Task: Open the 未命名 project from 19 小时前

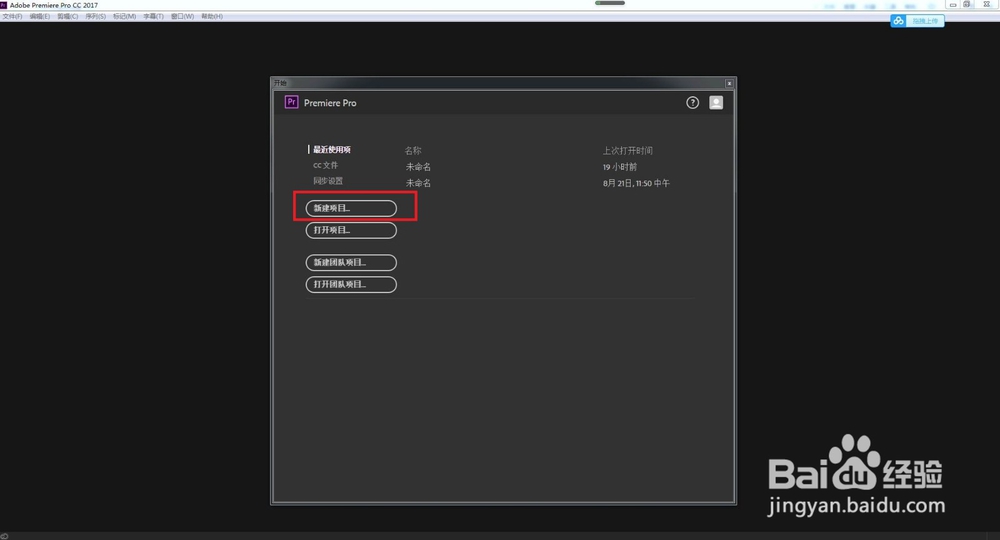Action: (x=418, y=167)
